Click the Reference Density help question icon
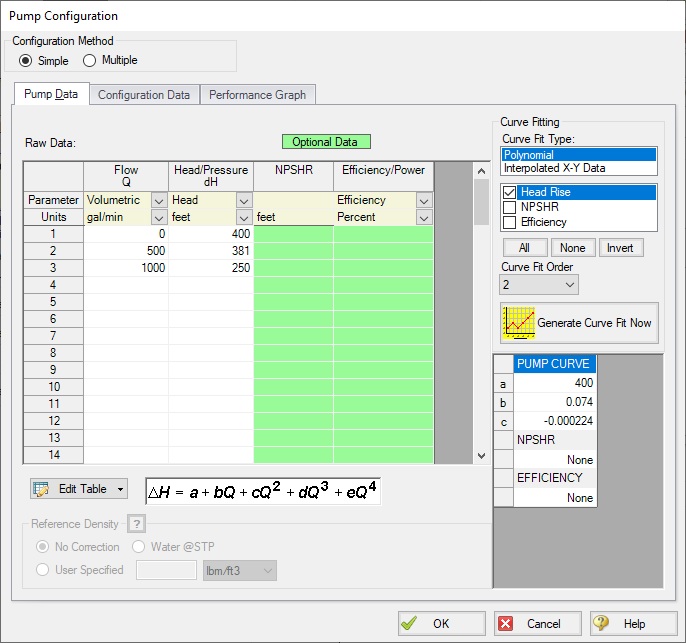Screen dimensions: 686x643 point(136,524)
